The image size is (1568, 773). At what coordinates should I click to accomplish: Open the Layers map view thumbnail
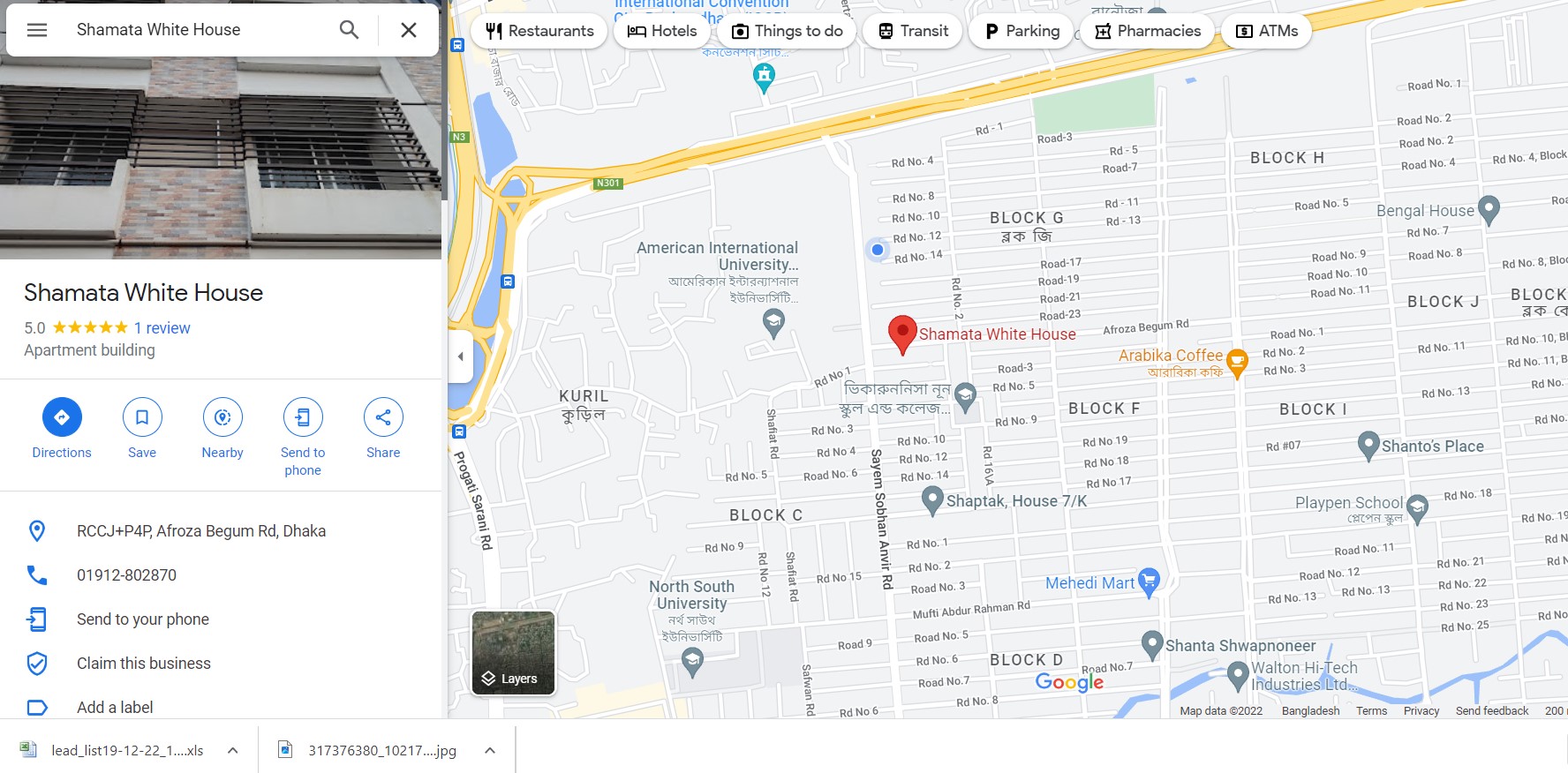coord(513,653)
